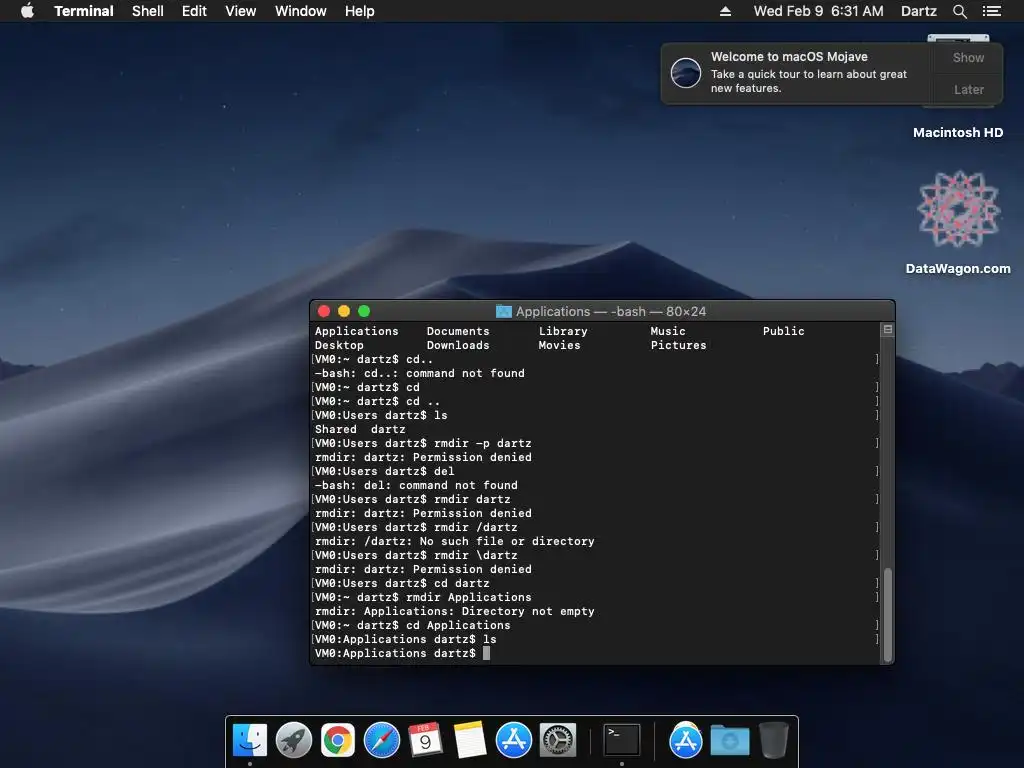Click '-bash: del: command not found' line

point(416,485)
